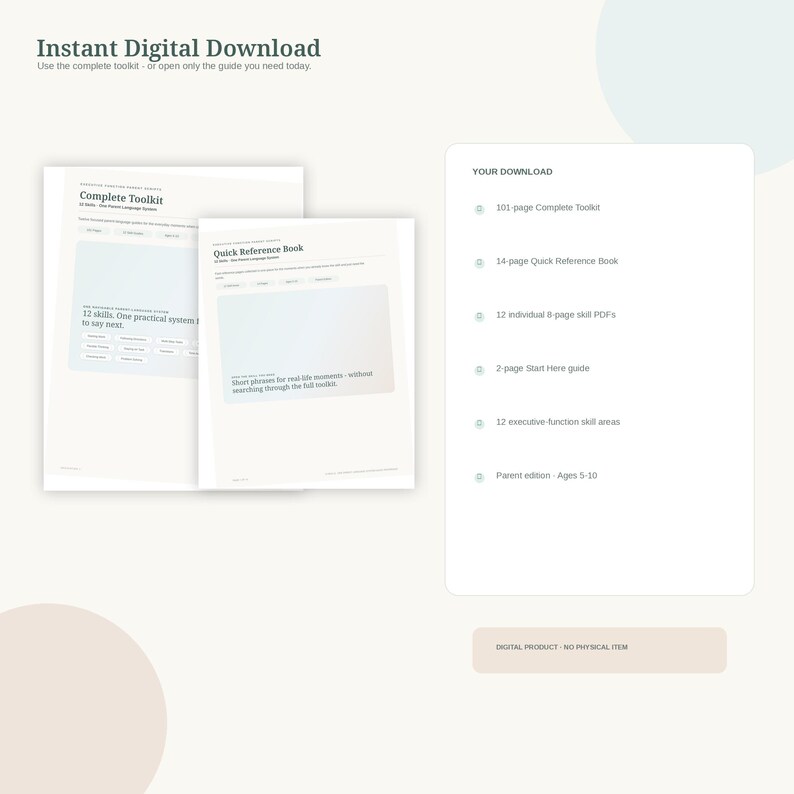Click the 'Following Directions' pill on Complete Toolkit page
The height and width of the screenshot is (794, 794).
click(133, 339)
